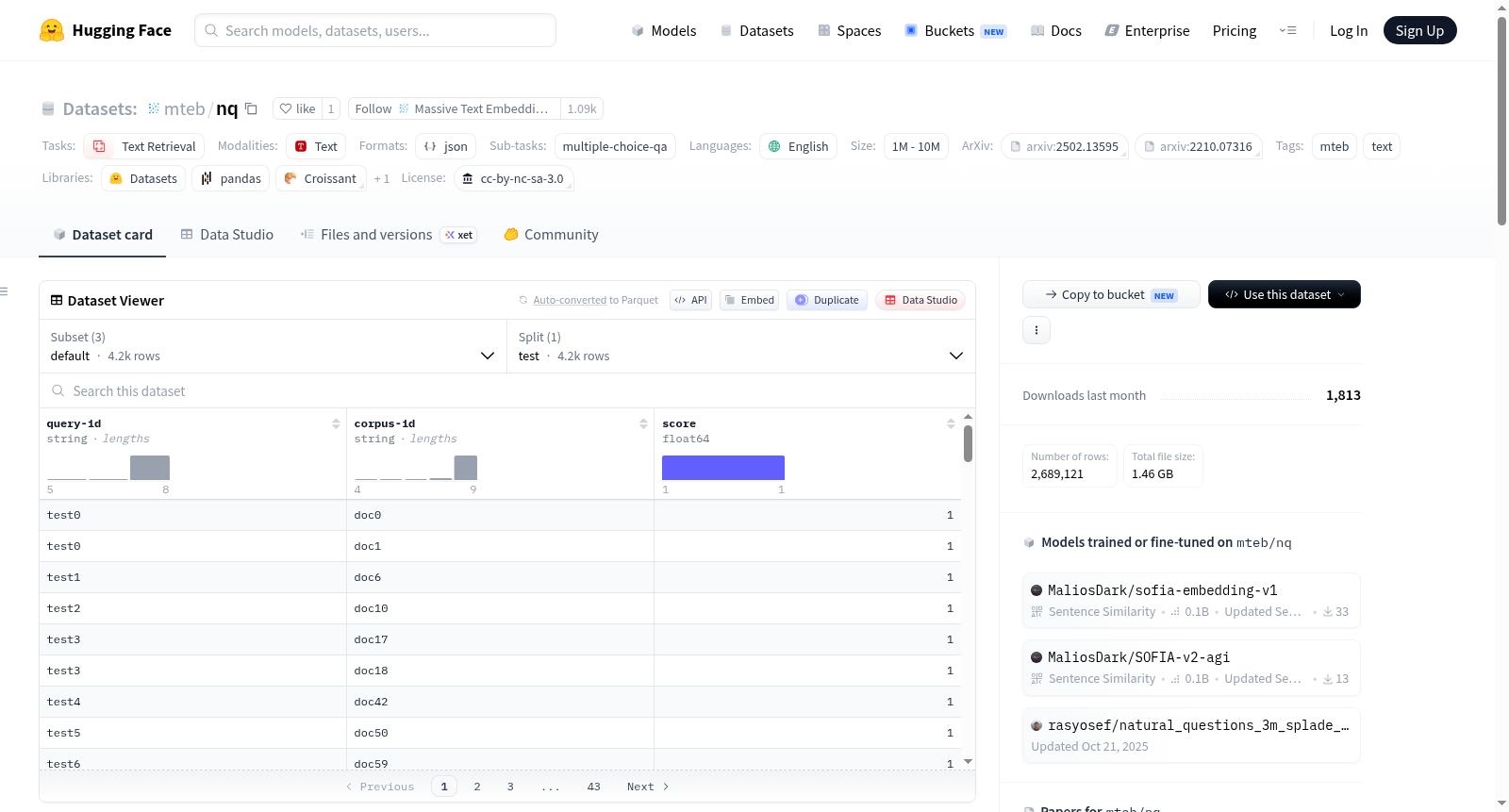Click the Text Retrieval task tag
1509x812 pixels.
144,146
